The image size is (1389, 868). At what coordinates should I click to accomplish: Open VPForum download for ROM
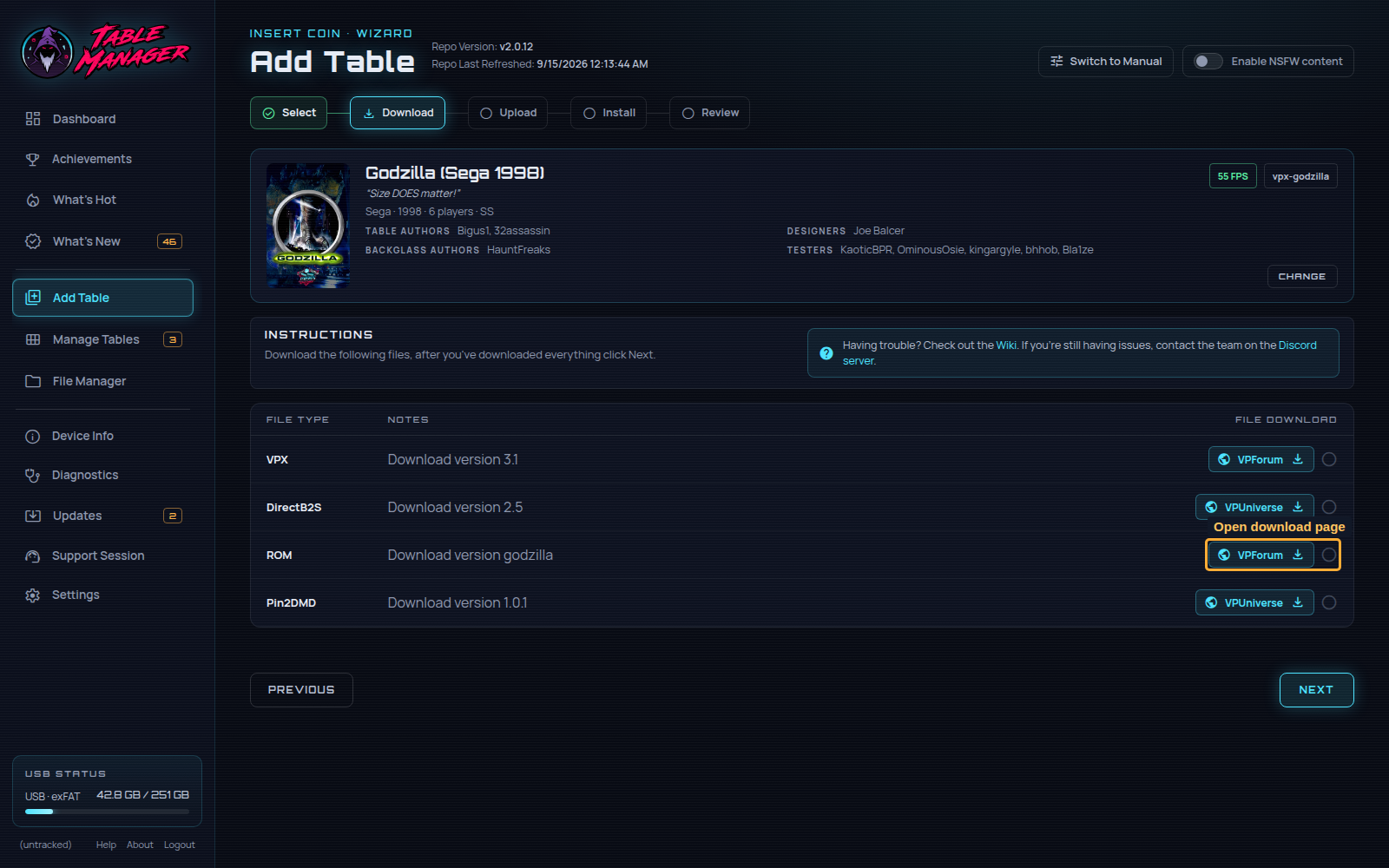(1261, 555)
